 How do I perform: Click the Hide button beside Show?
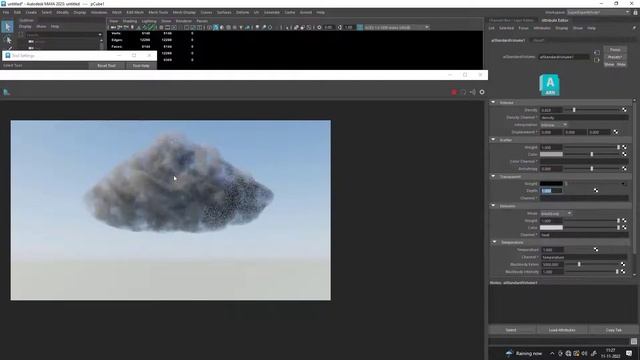[621, 64]
